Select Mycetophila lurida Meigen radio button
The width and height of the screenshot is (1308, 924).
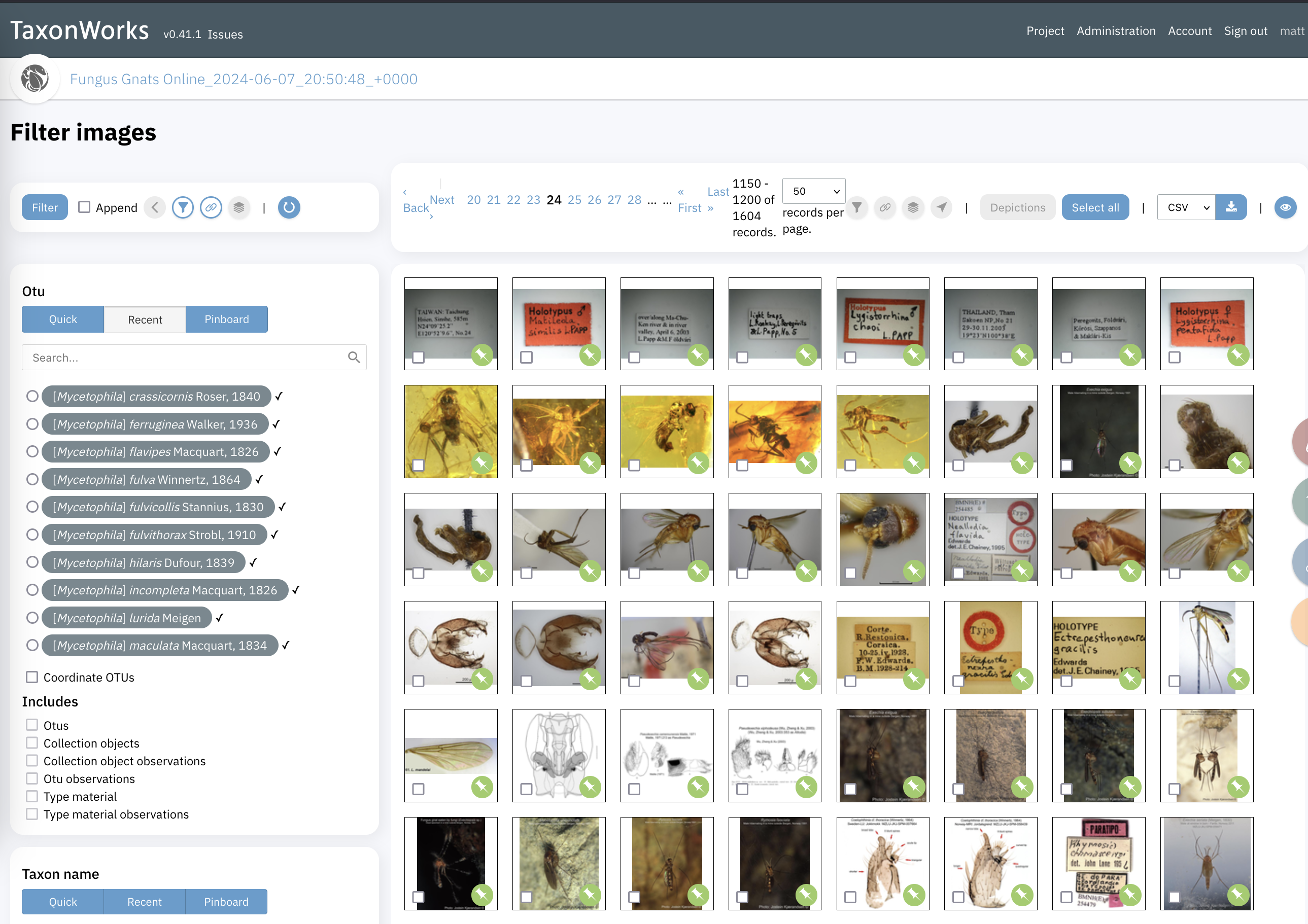[x=32, y=618]
